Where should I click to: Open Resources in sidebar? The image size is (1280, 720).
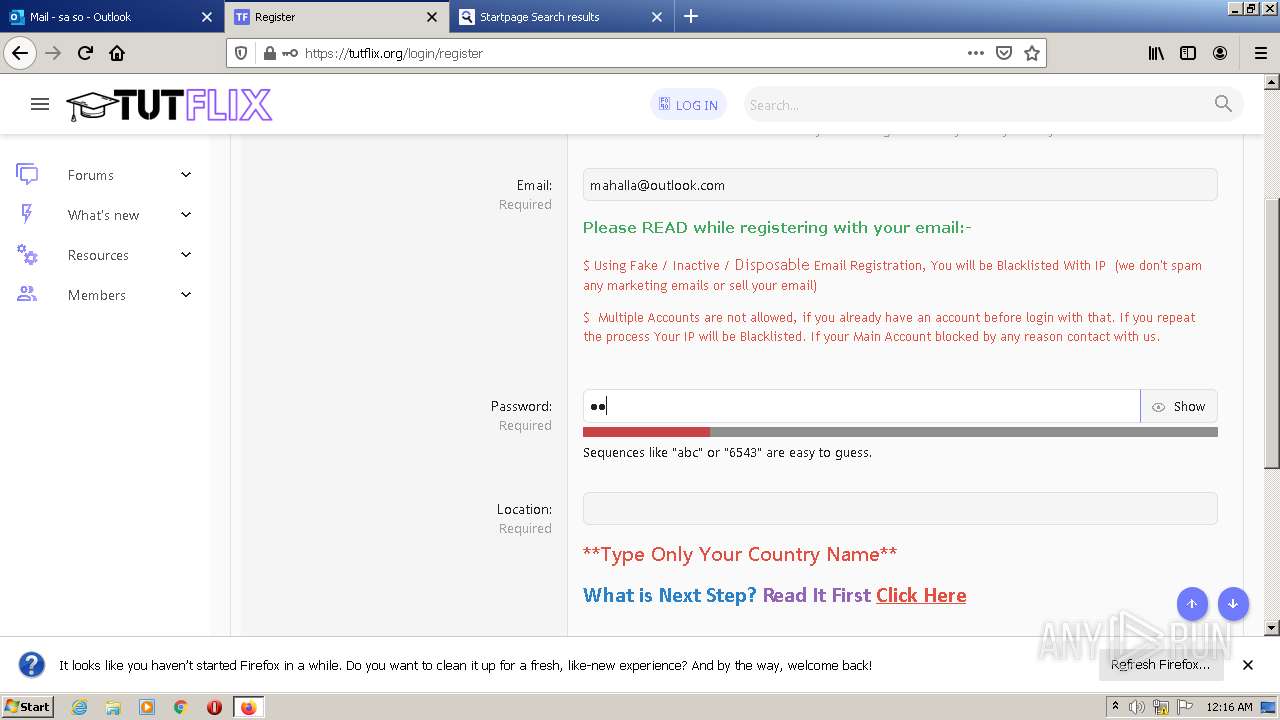[x=98, y=255]
